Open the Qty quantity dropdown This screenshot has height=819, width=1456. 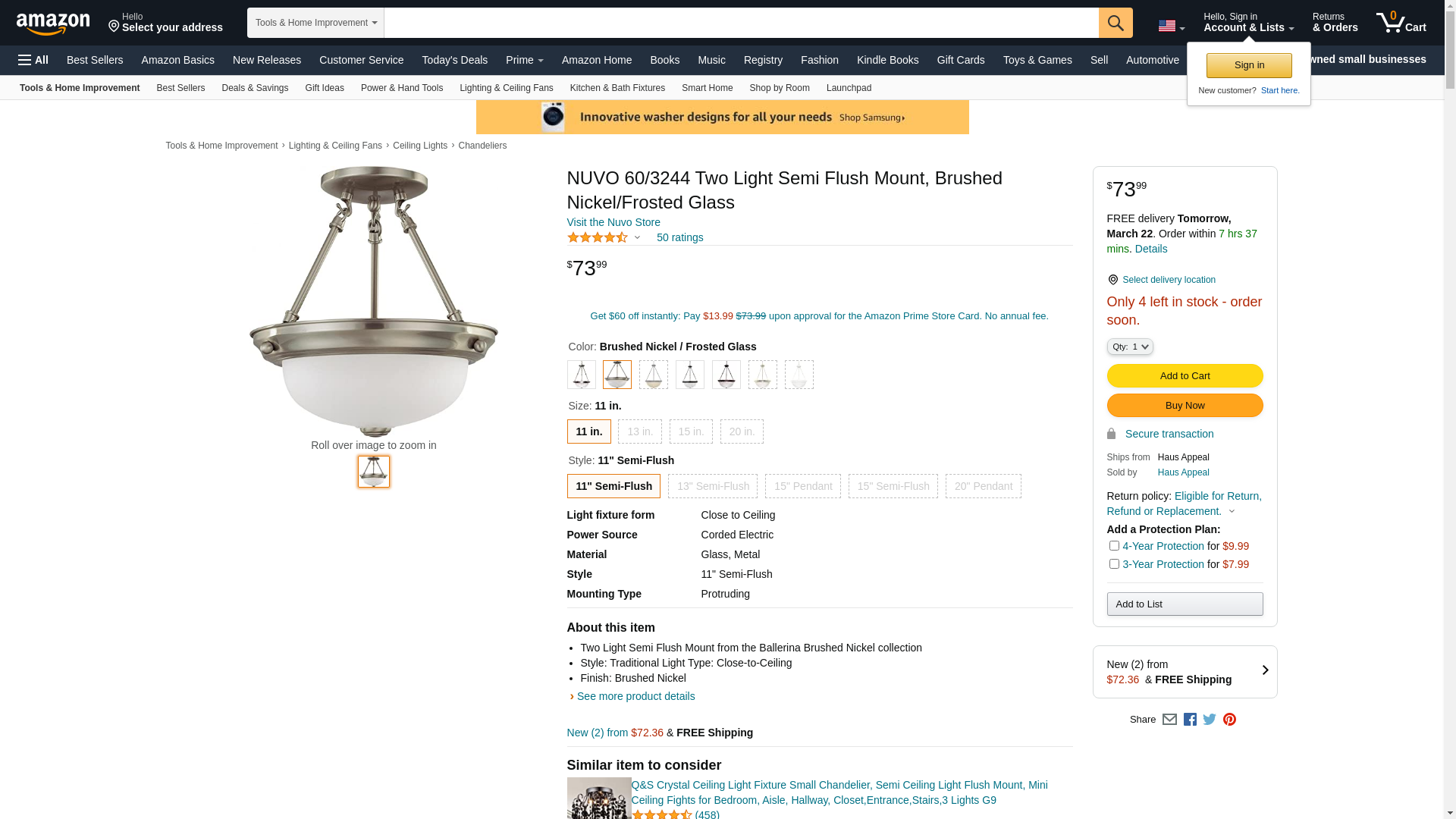tap(1130, 347)
